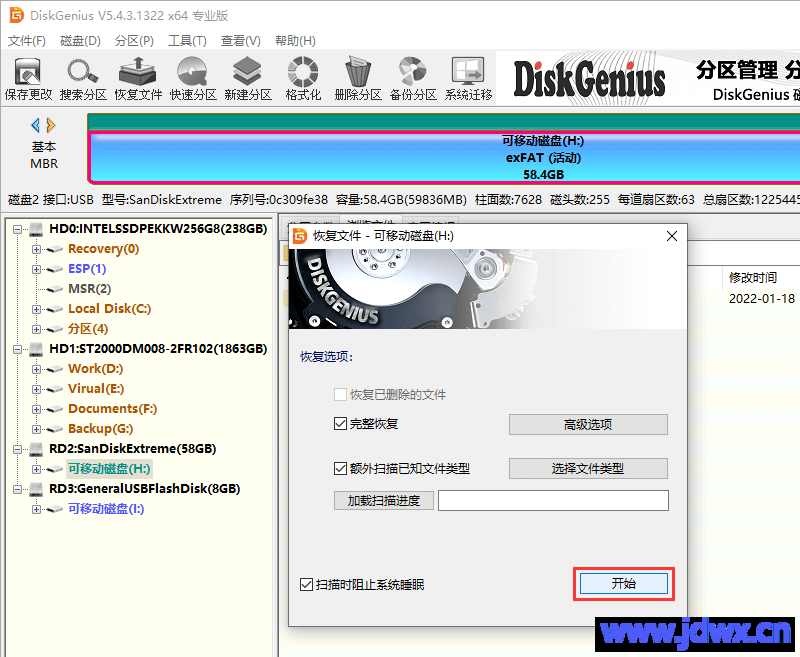The width and height of the screenshot is (800, 657).
Task: Collapse the HD1 ST2000DM008 tree node
Action: [17, 349]
